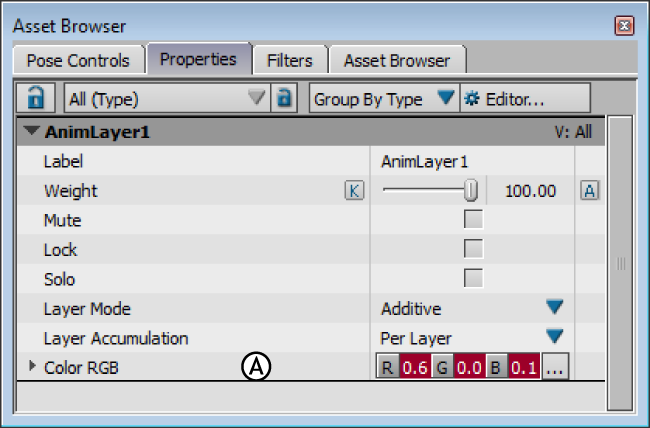Click the Label field showing AnimLayer1
Image resolution: width=650 pixels, height=428 pixels.
[x=424, y=161]
